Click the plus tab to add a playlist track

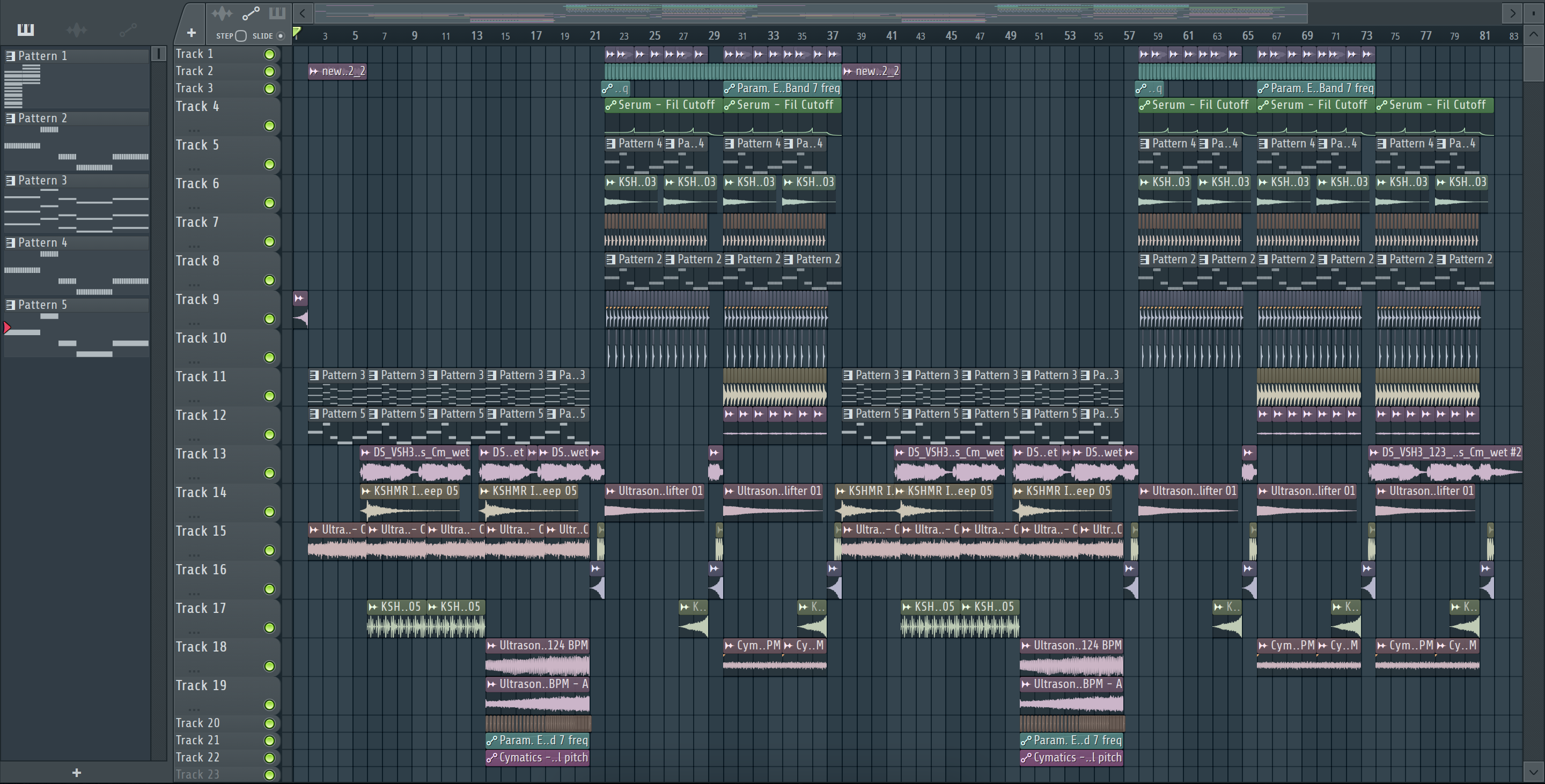[x=192, y=33]
